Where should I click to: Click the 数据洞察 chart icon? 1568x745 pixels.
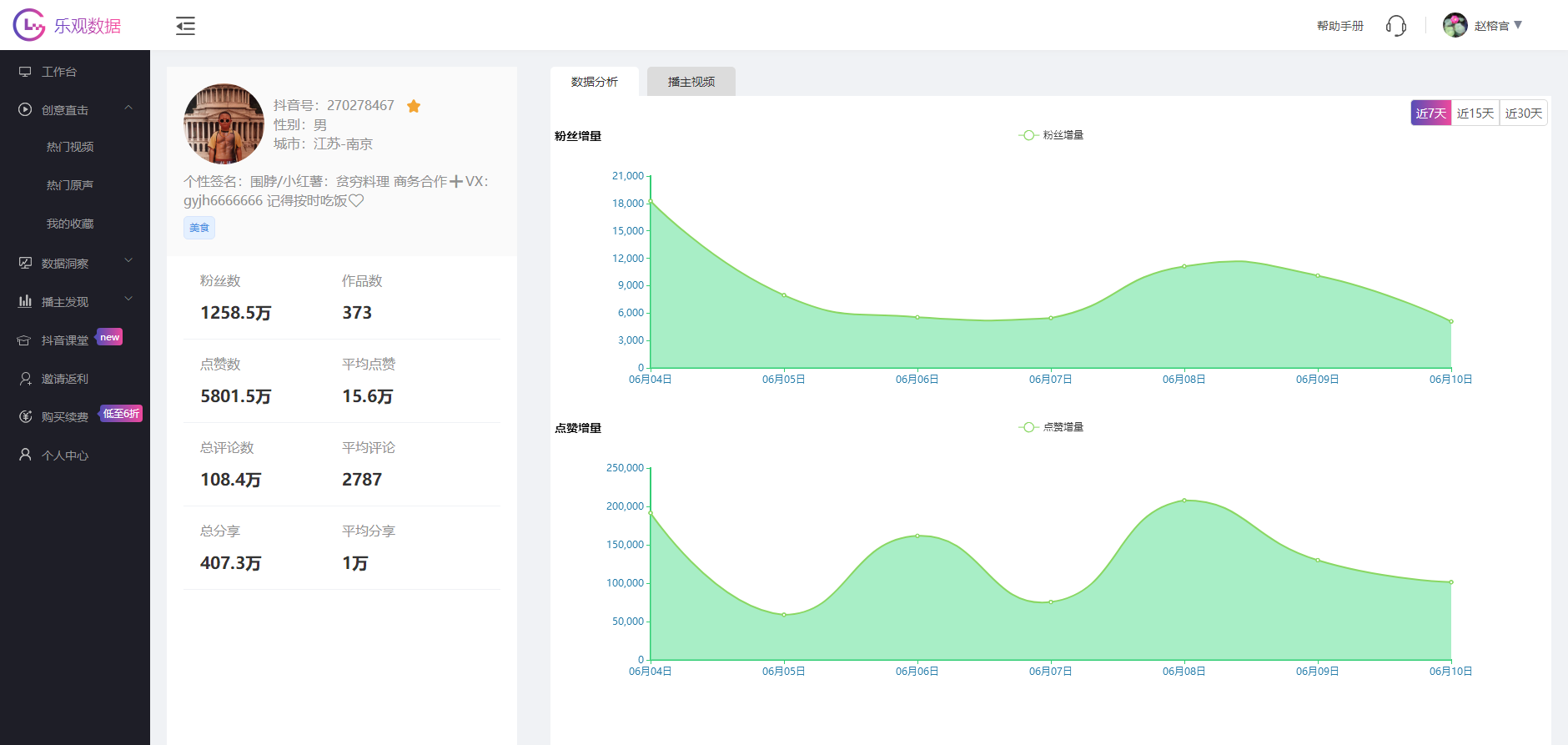point(25,263)
